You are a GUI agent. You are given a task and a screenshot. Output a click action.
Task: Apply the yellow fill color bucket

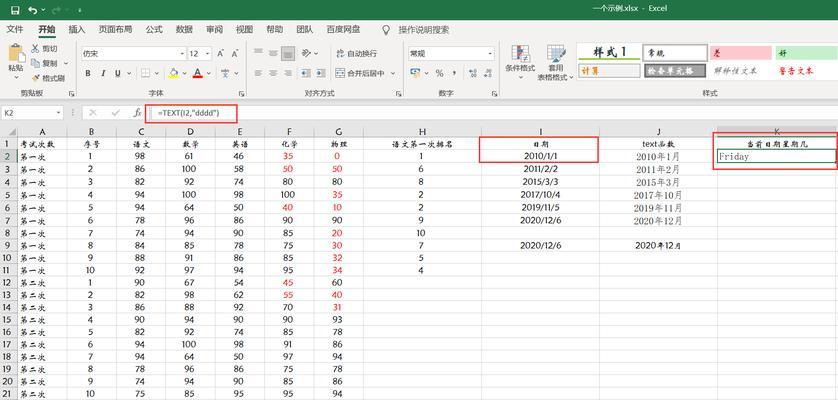pyautogui.click(x=173, y=73)
